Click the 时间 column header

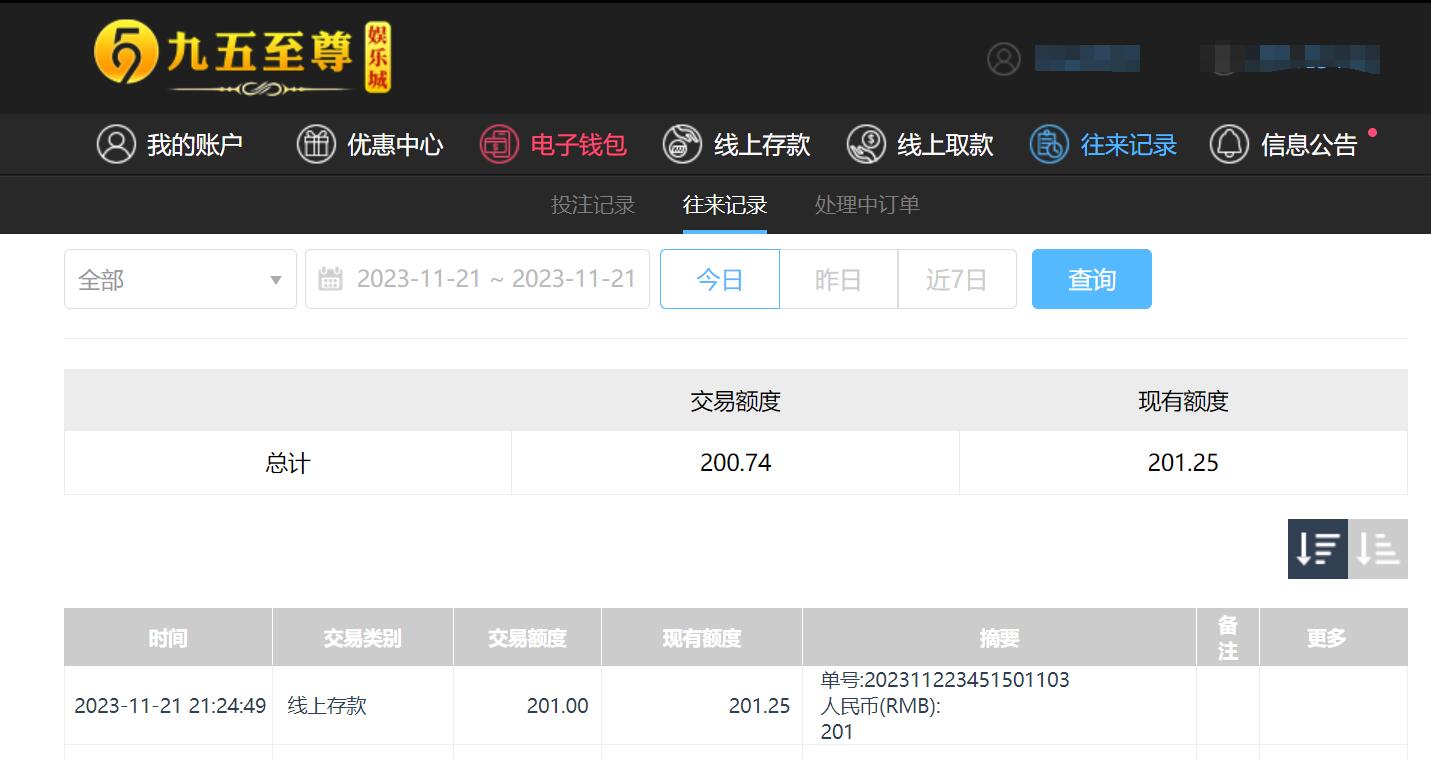point(168,638)
